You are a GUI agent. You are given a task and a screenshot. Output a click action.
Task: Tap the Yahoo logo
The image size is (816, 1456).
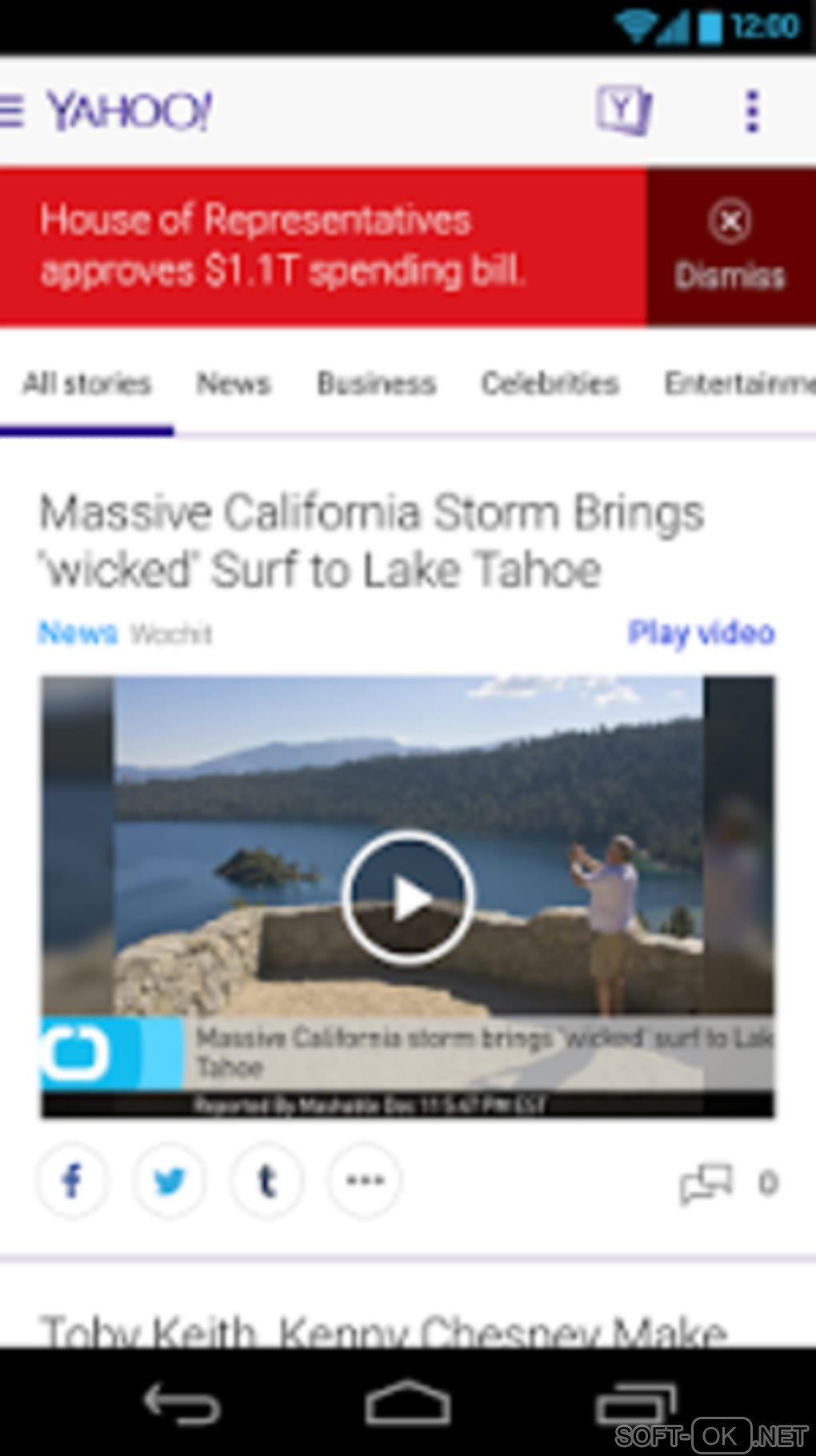130,110
